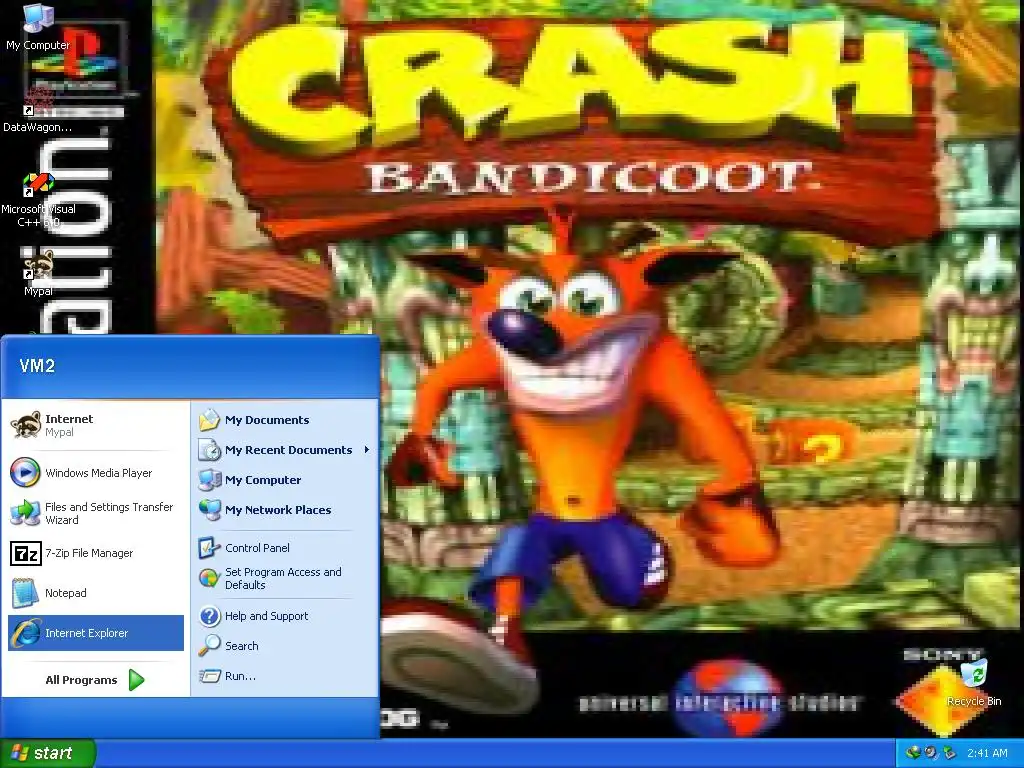
Task: Open Search in the Start menu
Action: [284, 646]
